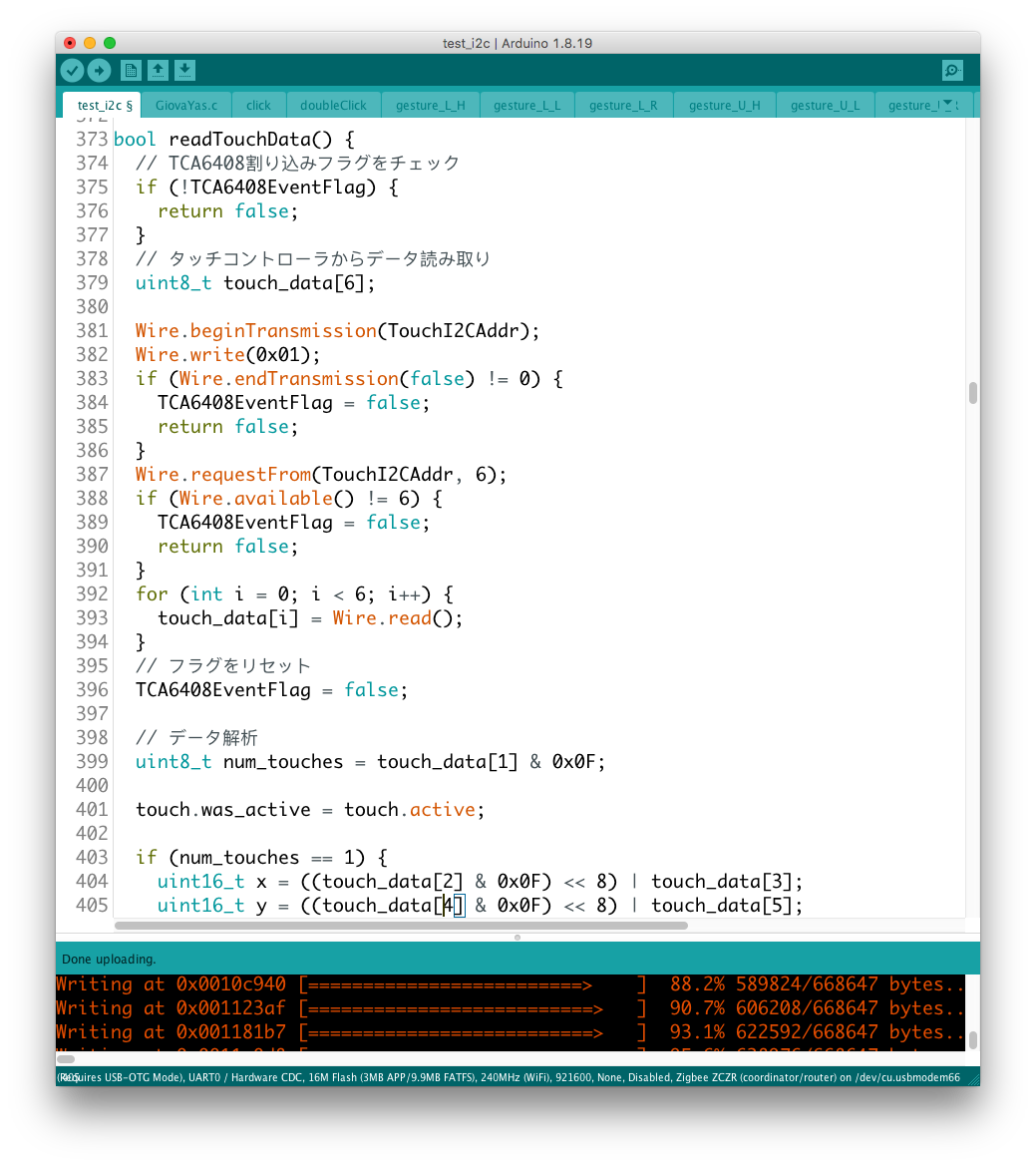
Task: Select the gesture_U_L tab
Action: [824, 105]
